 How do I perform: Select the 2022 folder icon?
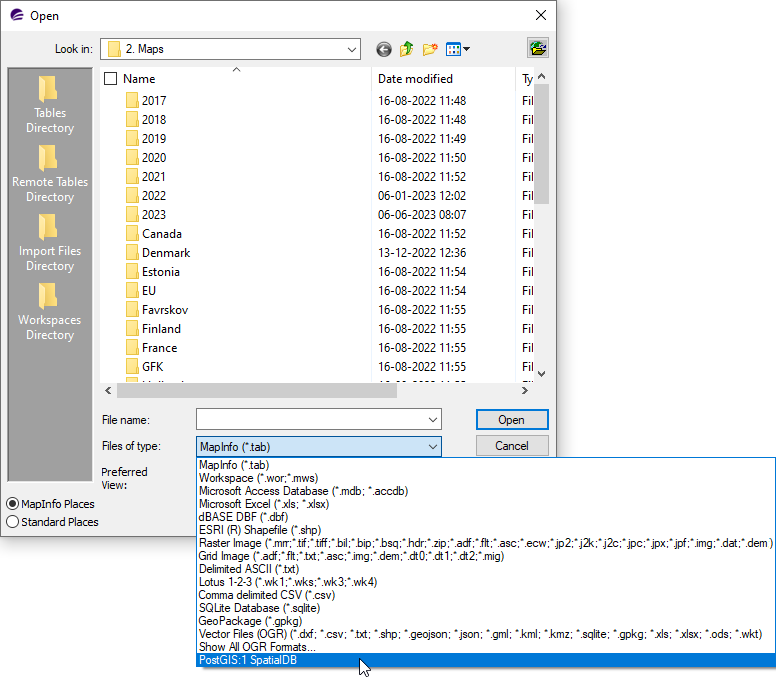(132, 195)
